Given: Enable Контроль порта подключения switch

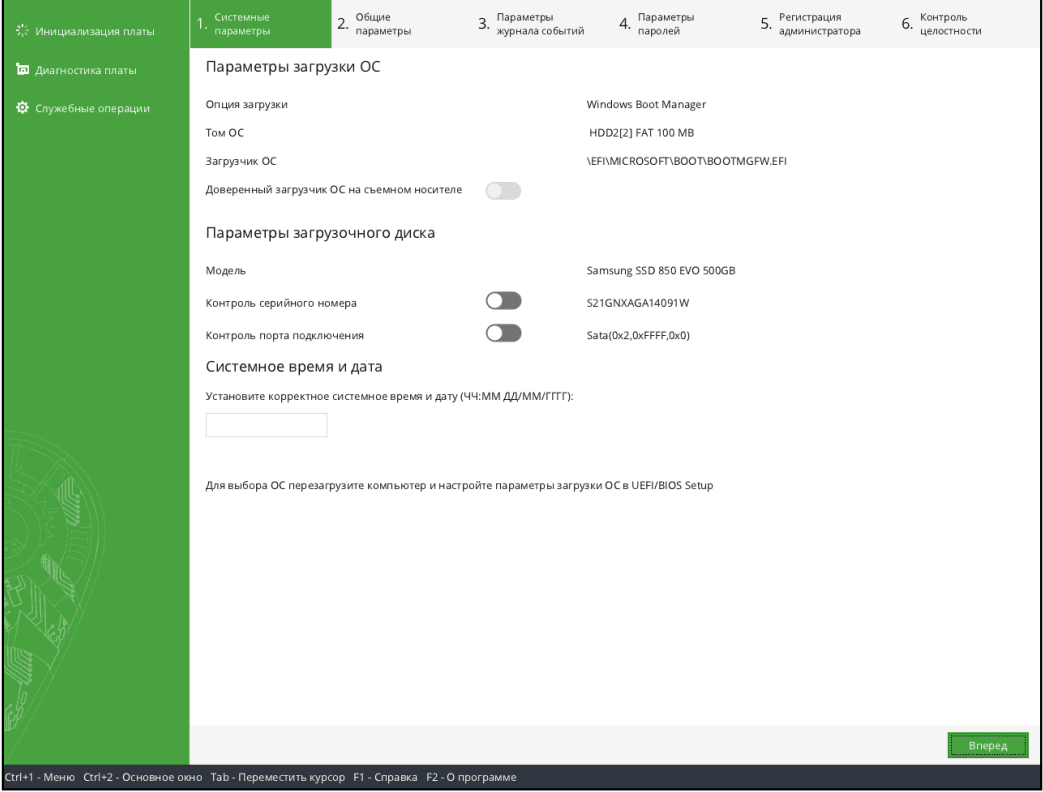Looking at the screenshot, I should [x=504, y=335].
